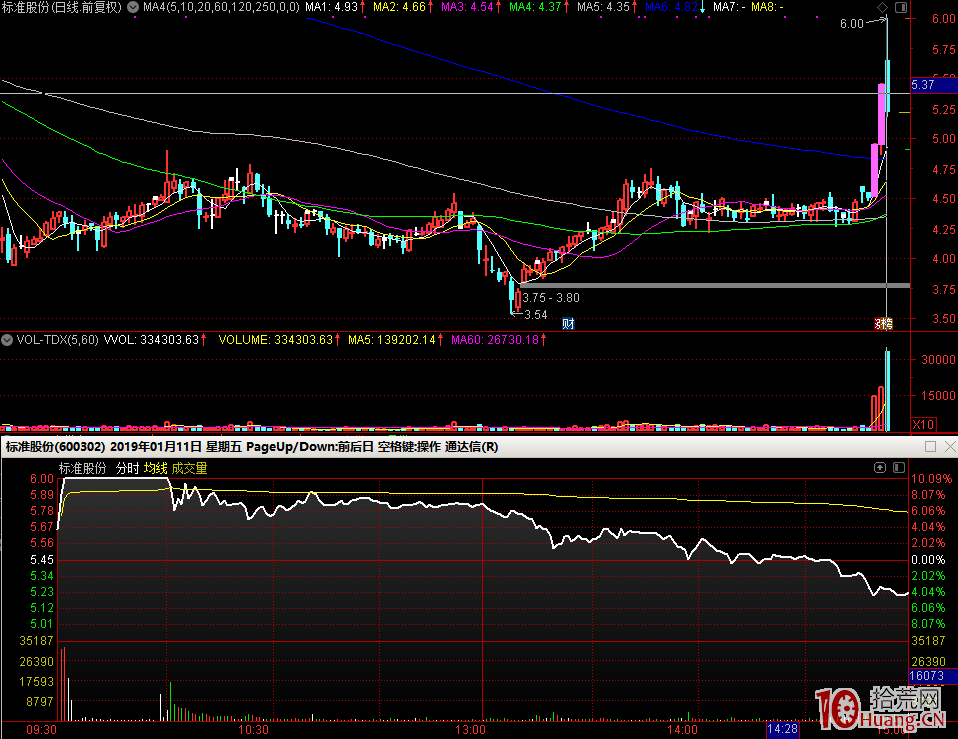Click the 14:28 time marker on axis
The height and width of the screenshot is (739, 958).
pyautogui.click(x=783, y=730)
